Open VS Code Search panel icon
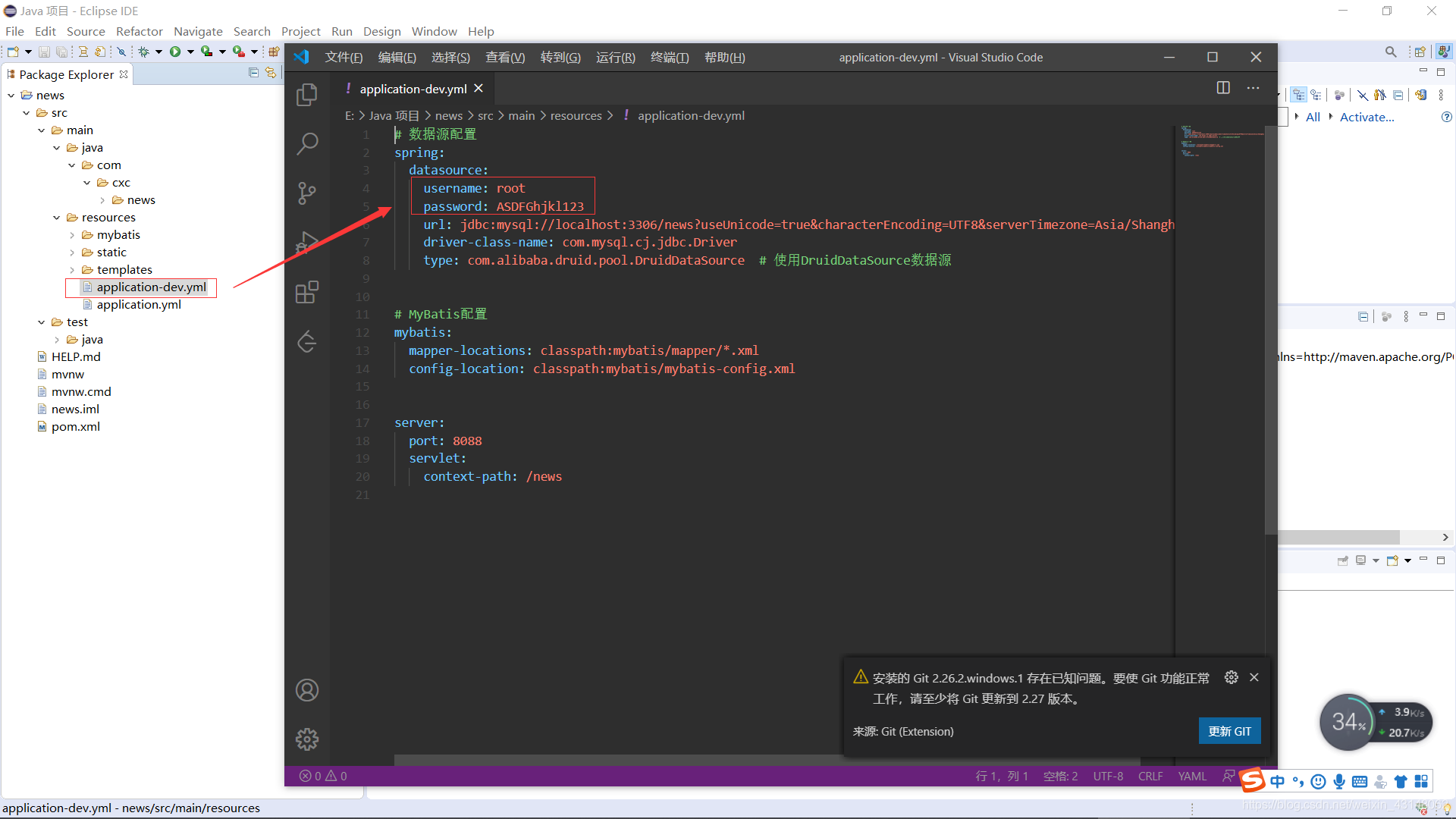 click(x=307, y=143)
